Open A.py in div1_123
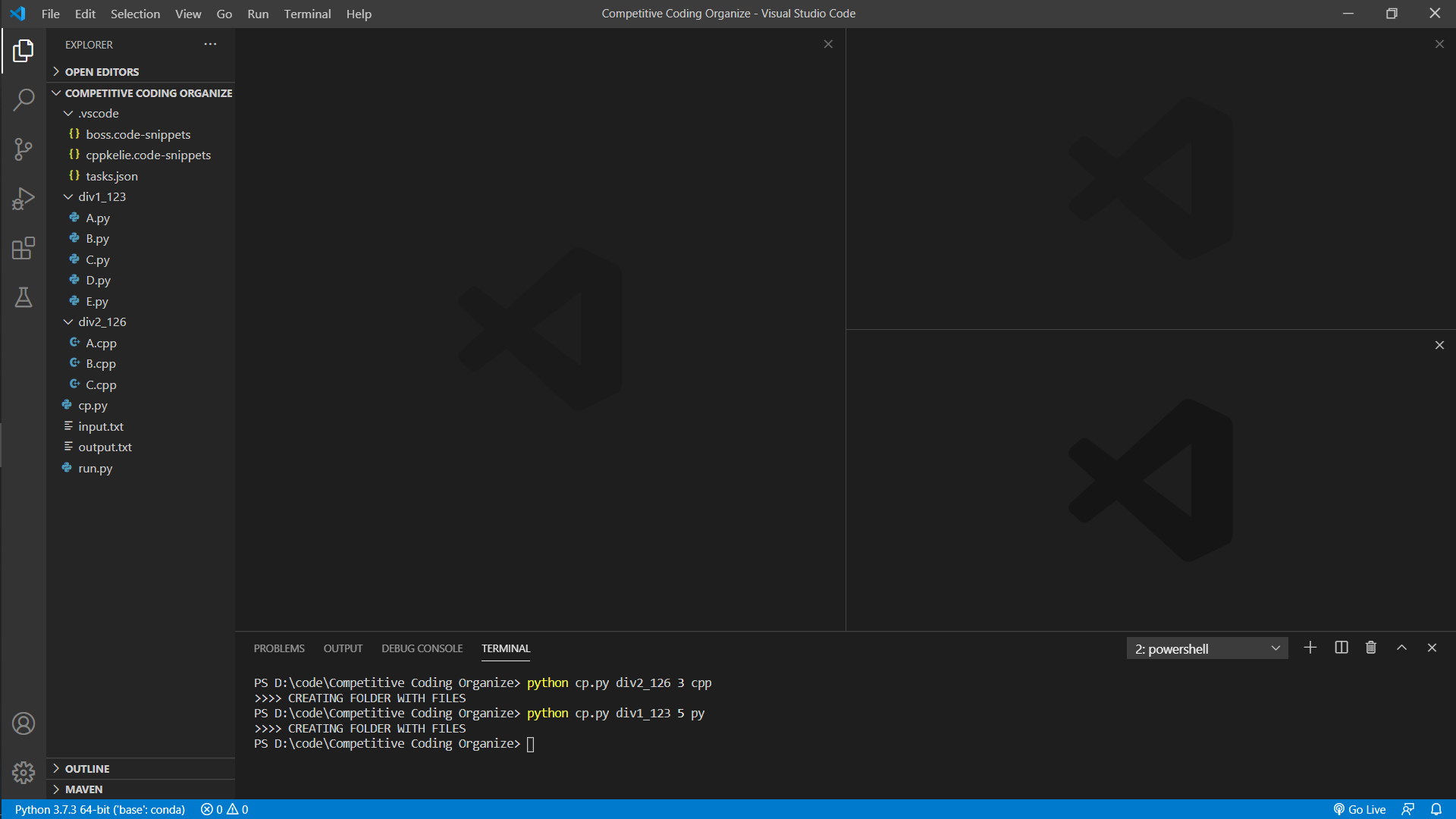Image resolution: width=1456 pixels, height=819 pixels. point(141,218)
